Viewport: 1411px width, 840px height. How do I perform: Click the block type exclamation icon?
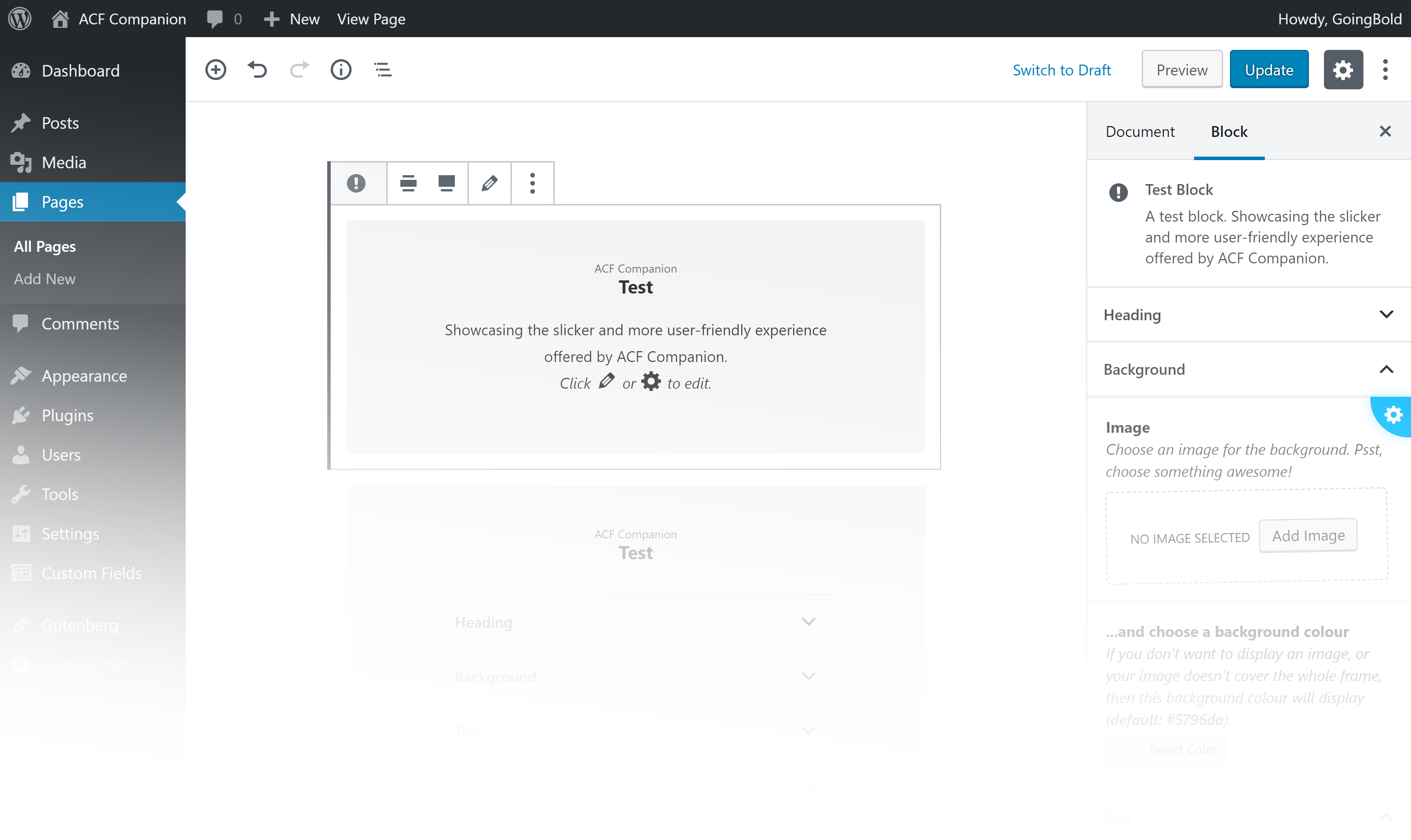point(357,183)
